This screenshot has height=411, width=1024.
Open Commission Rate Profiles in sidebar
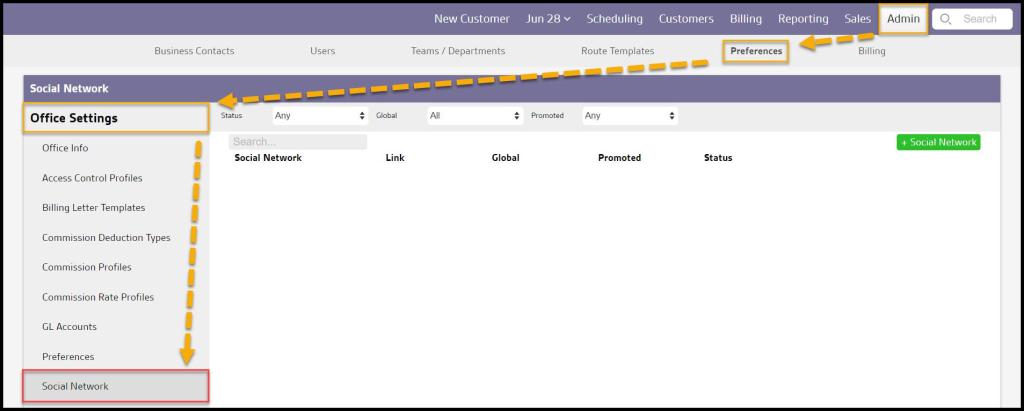pos(98,297)
